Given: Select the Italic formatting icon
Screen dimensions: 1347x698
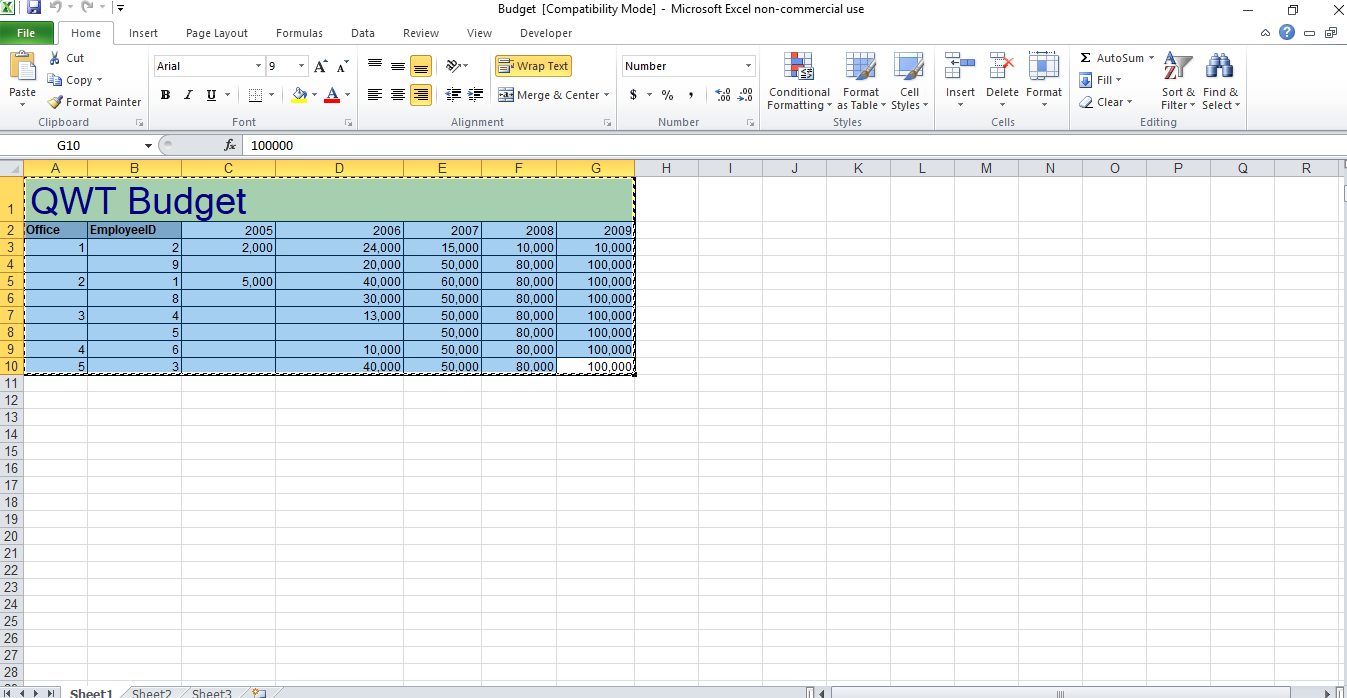Looking at the screenshot, I should 188,95.
